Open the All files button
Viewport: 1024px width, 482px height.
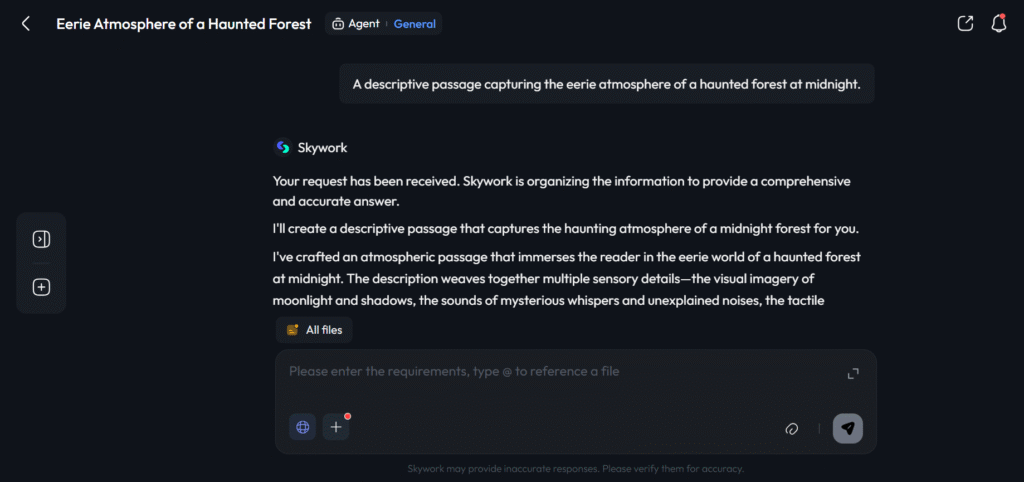tap(314, 330)
